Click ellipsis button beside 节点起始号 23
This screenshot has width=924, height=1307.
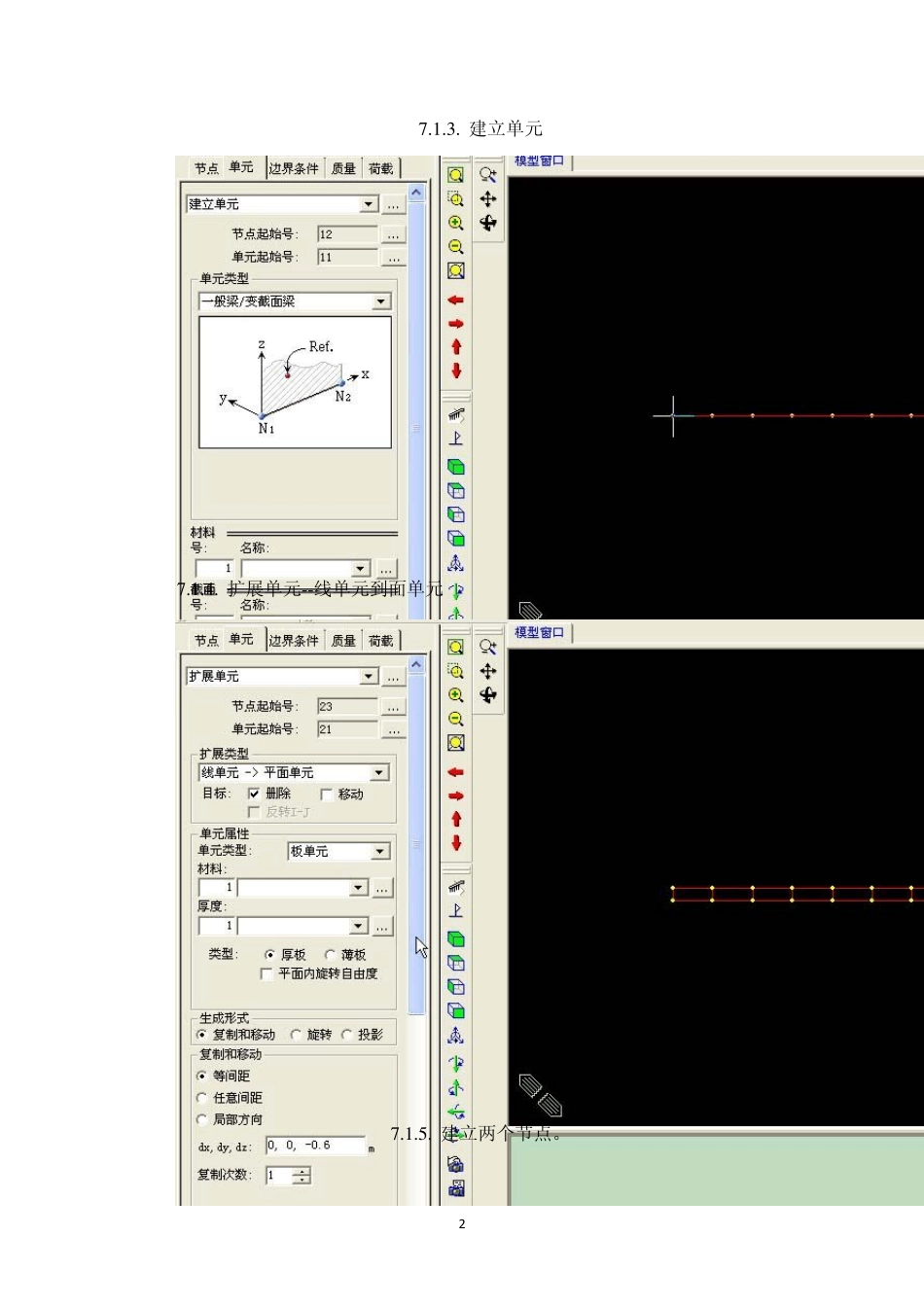(393, 707)
